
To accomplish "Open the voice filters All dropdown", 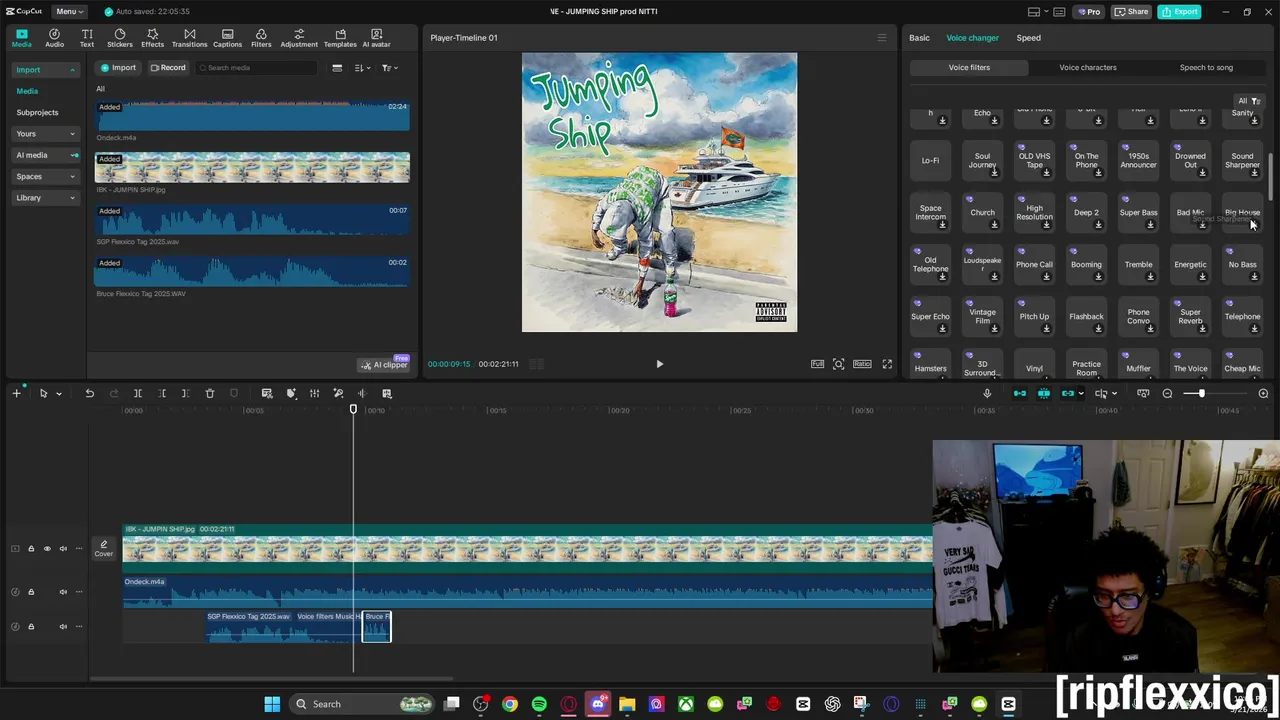I will [1249, 101].
